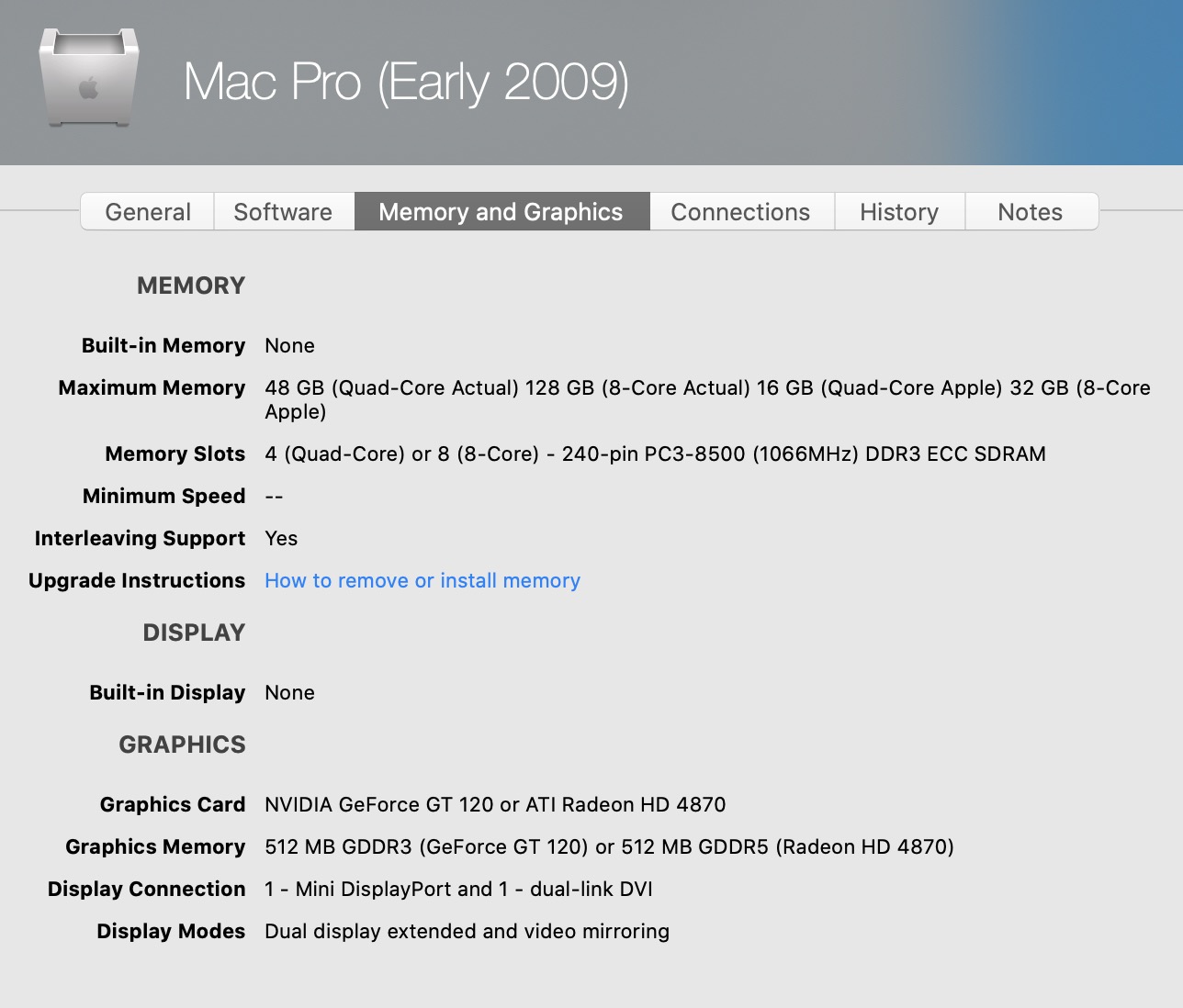
Task: Select the 'Graphics Card' label
Action: pyautogui.click(x=173, y=804)
